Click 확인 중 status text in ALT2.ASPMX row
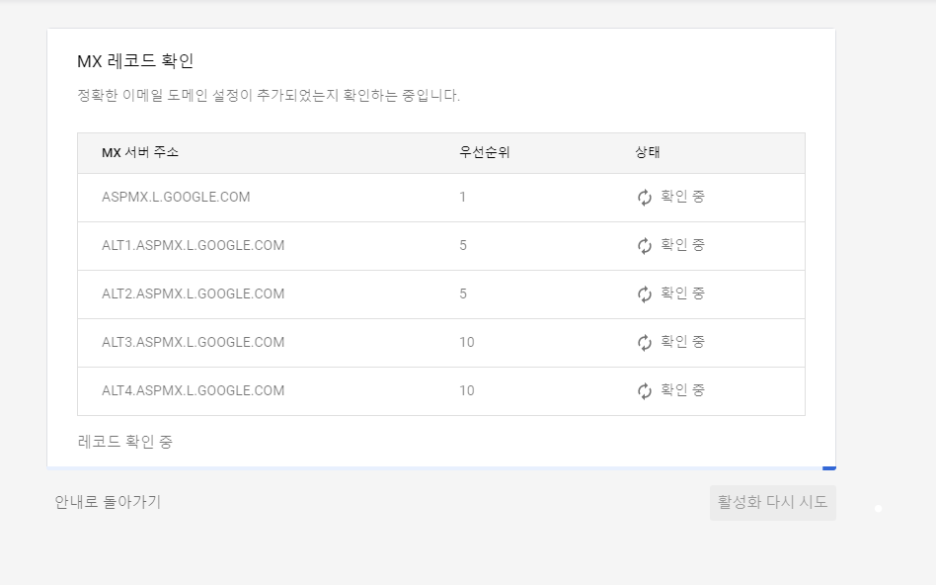The height and width of the screenshot is (585, 936). click(682, 293)
